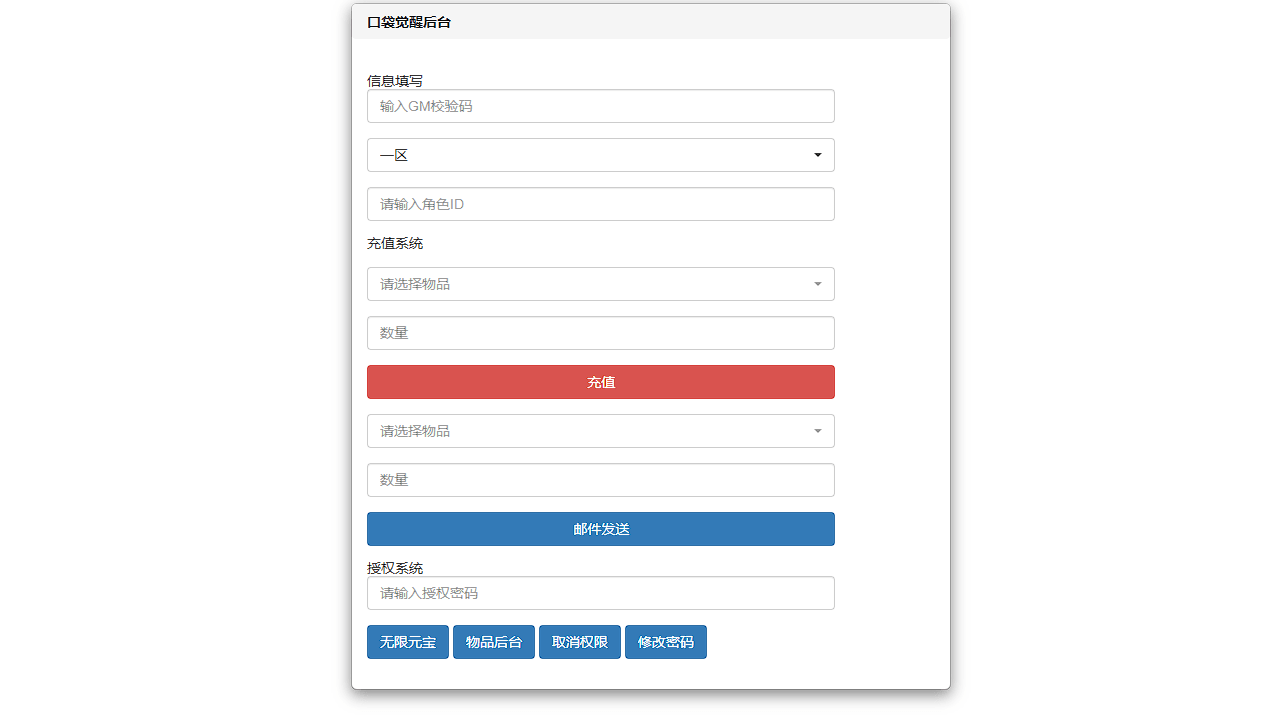Click the 物品后台 button
The height and width of the screenshot is (719, 1280).
pos(493,642)
